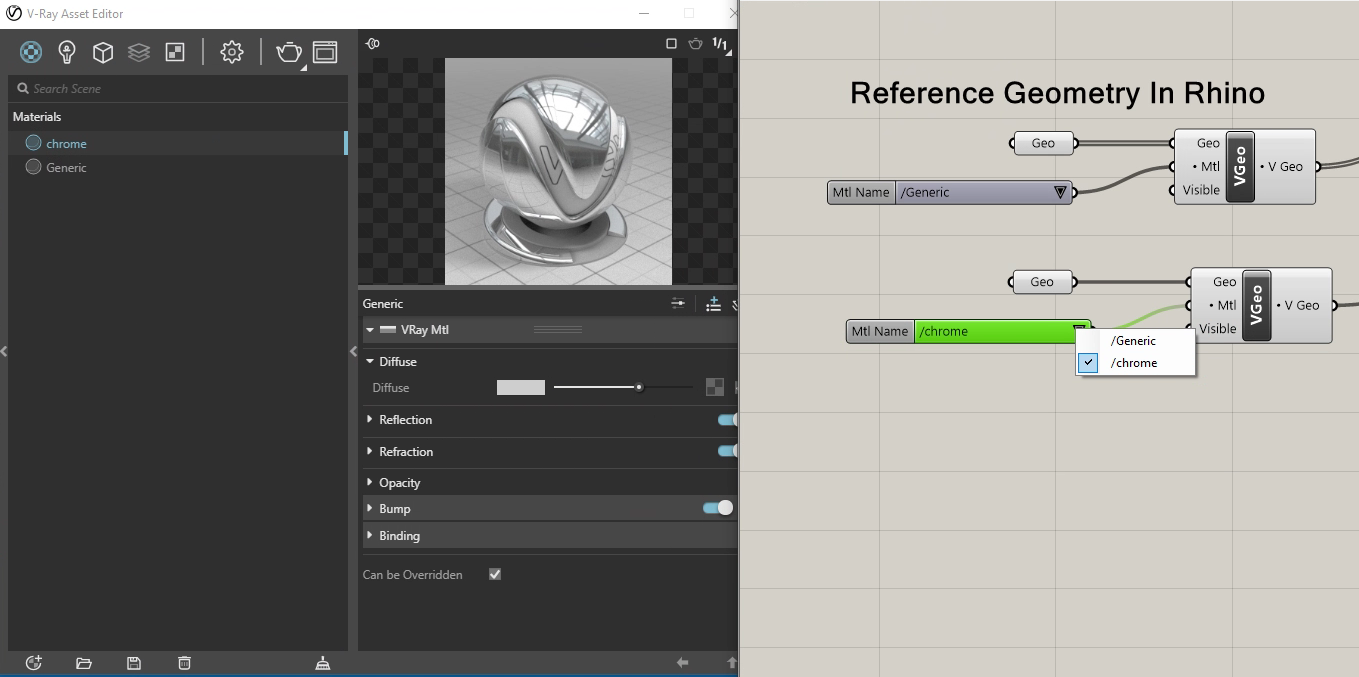This screenshot has width=1359, height=677.
Task: Uncheck the Can be Overridden checkbox
Action: click(x=494, y=574)
